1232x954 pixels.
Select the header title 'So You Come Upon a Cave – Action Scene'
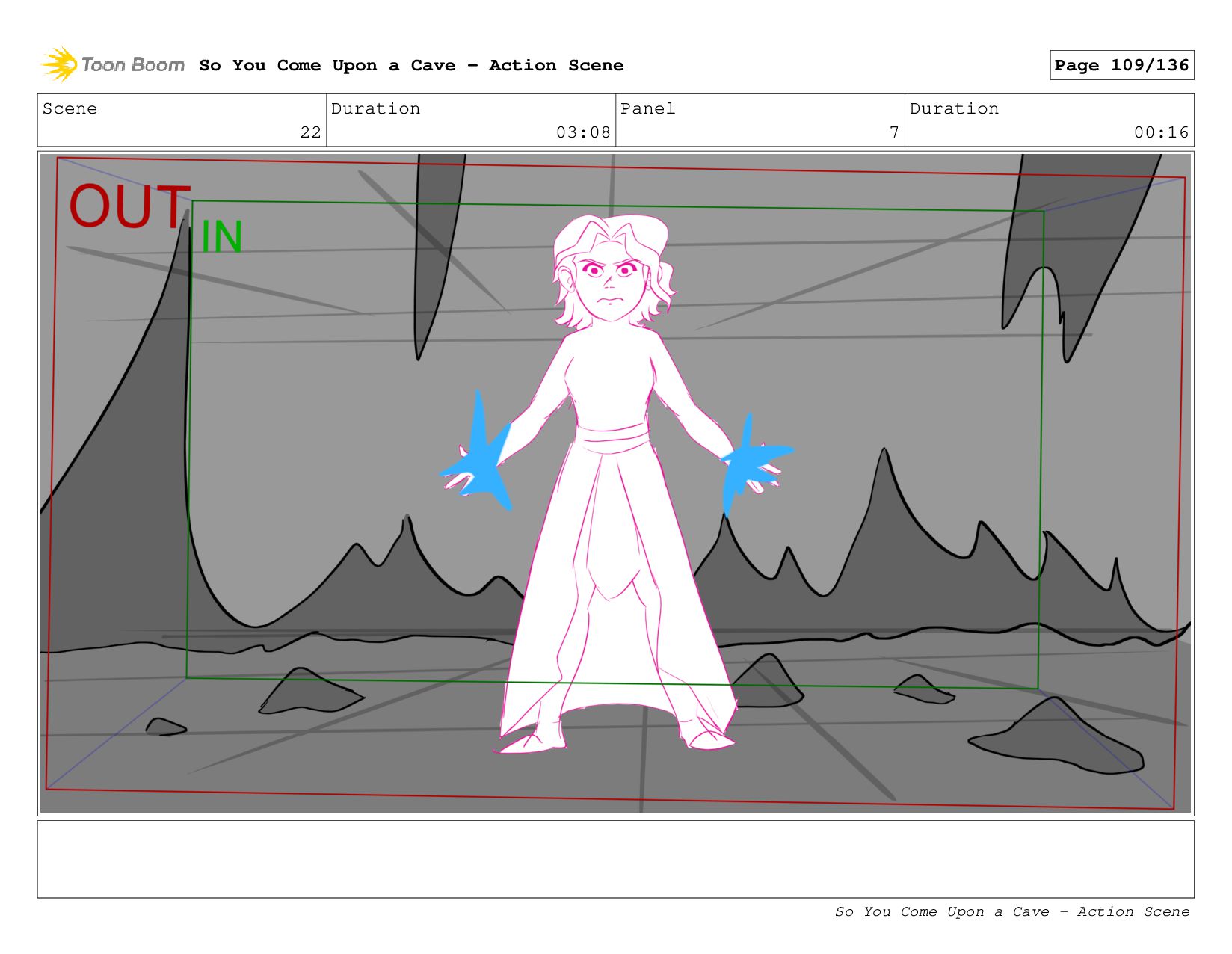pos(411,65)
